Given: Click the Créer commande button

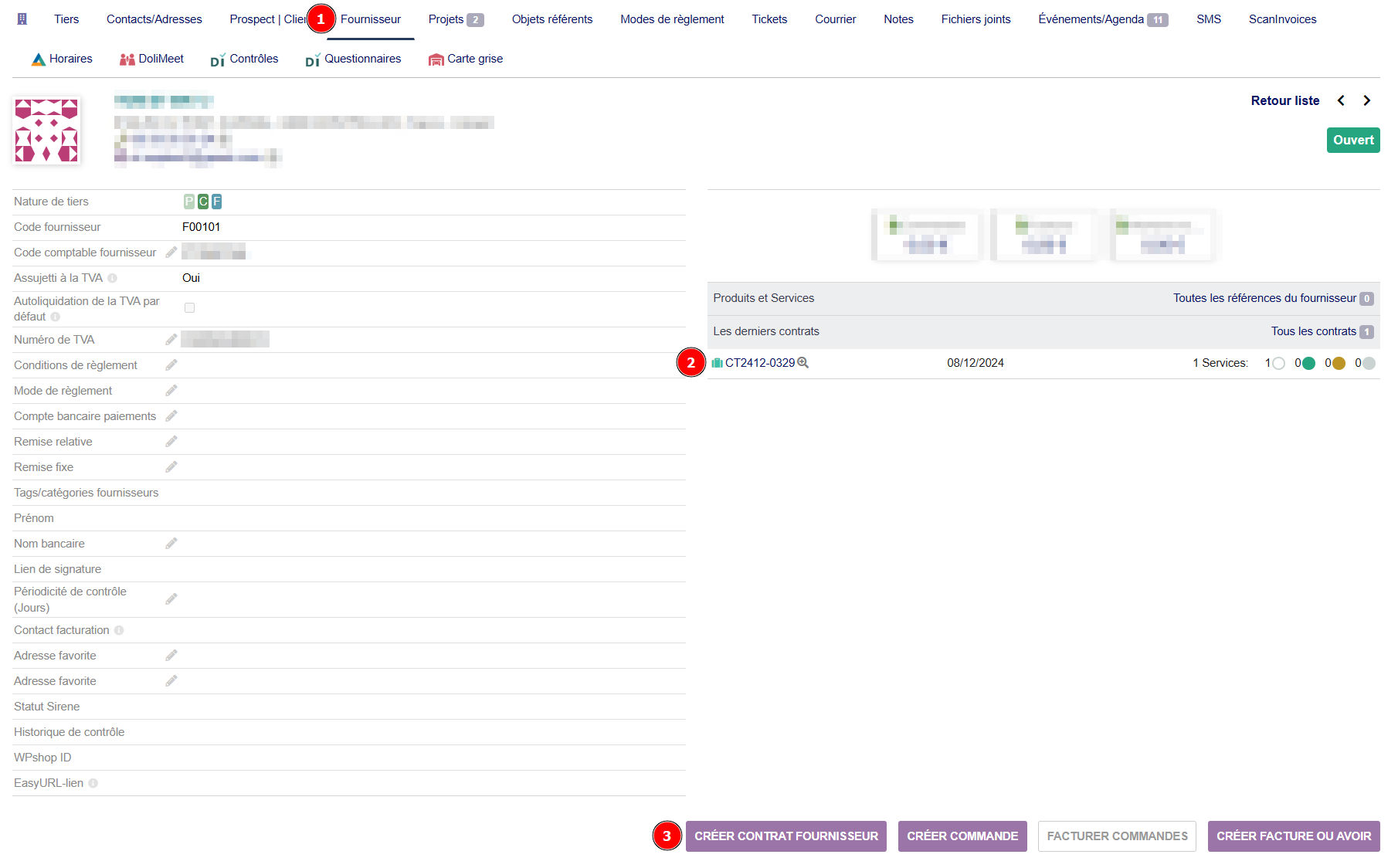Looking at the screenshot, I should click(x=962, y=836).
